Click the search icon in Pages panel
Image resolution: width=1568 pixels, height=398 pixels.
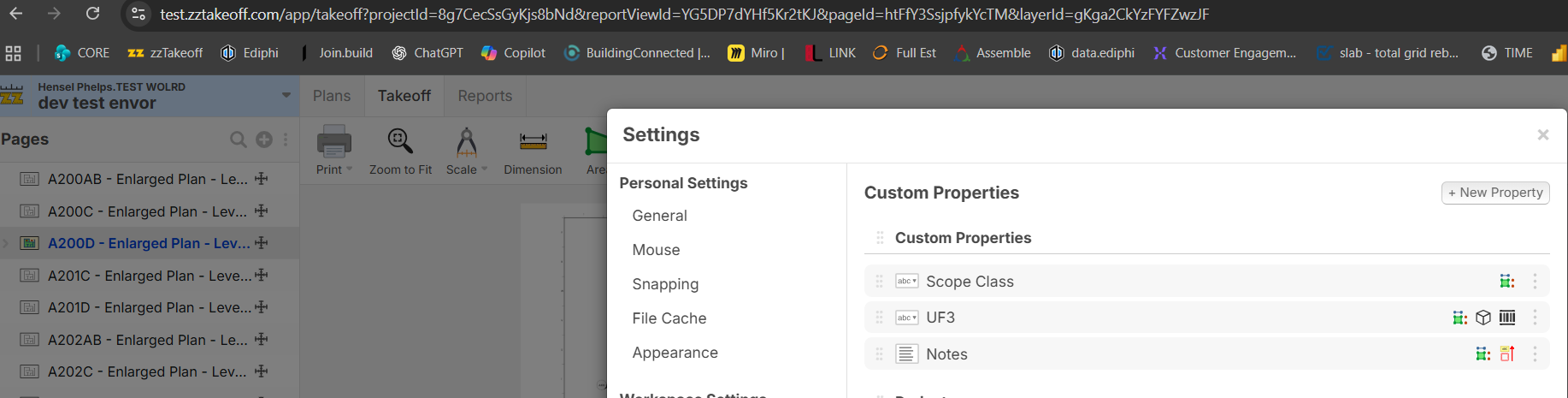click(x=238, y=140)
